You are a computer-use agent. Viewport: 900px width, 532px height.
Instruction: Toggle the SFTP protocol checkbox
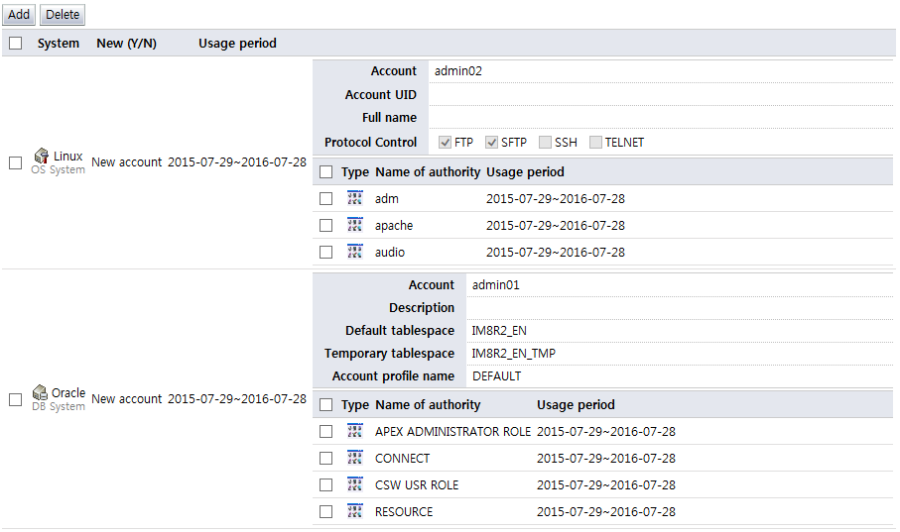pos(492,142)
